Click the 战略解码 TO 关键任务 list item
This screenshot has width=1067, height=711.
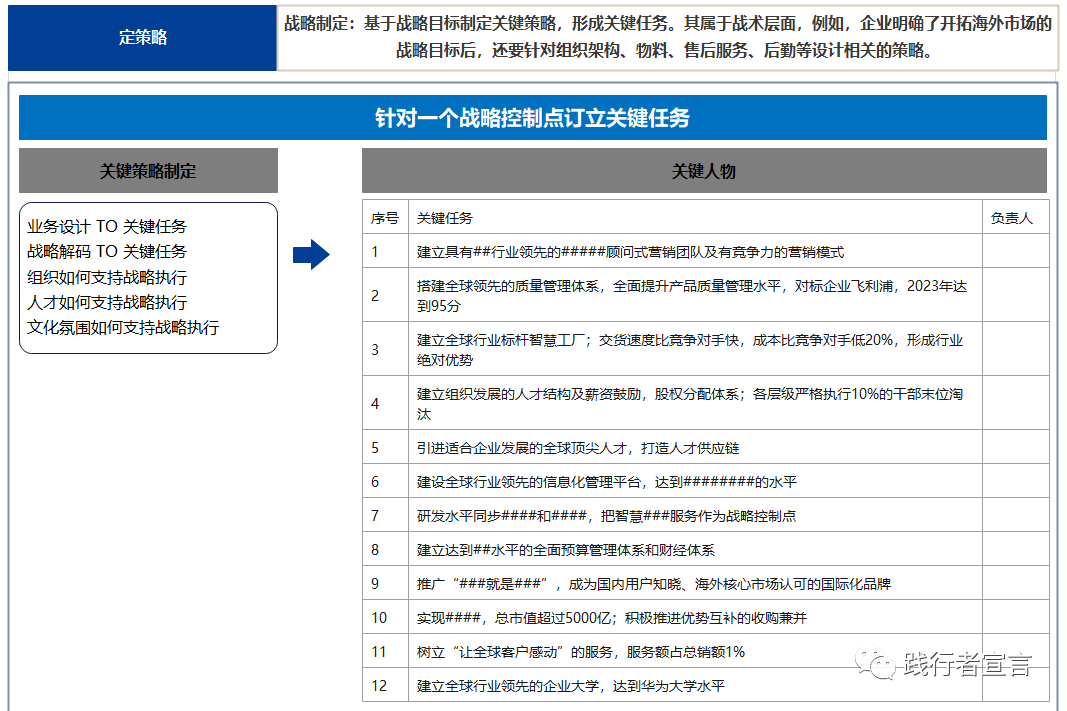tap(108, 251)
